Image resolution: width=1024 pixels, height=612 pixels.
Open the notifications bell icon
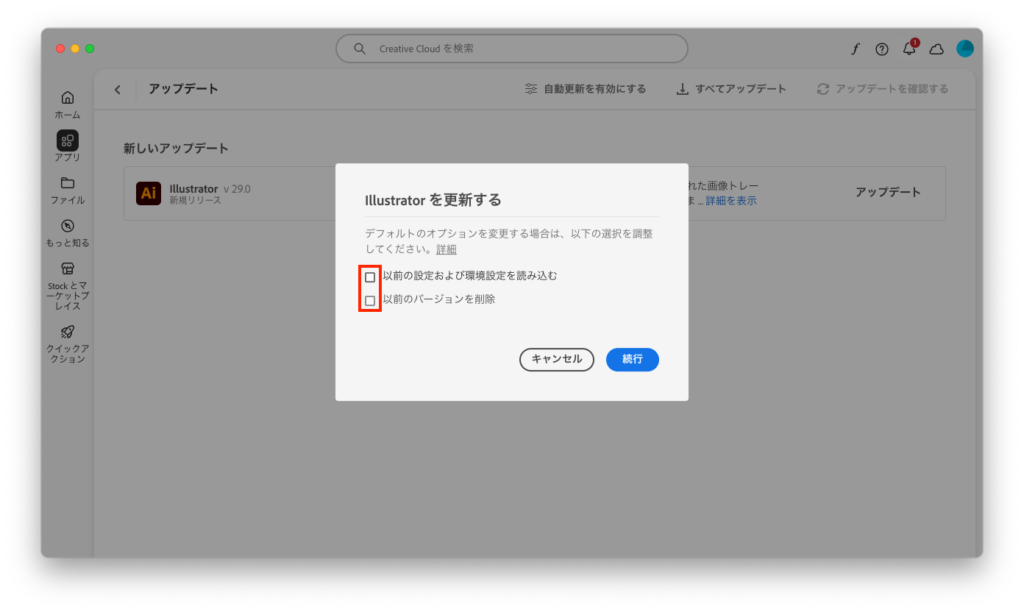(909, 49)
